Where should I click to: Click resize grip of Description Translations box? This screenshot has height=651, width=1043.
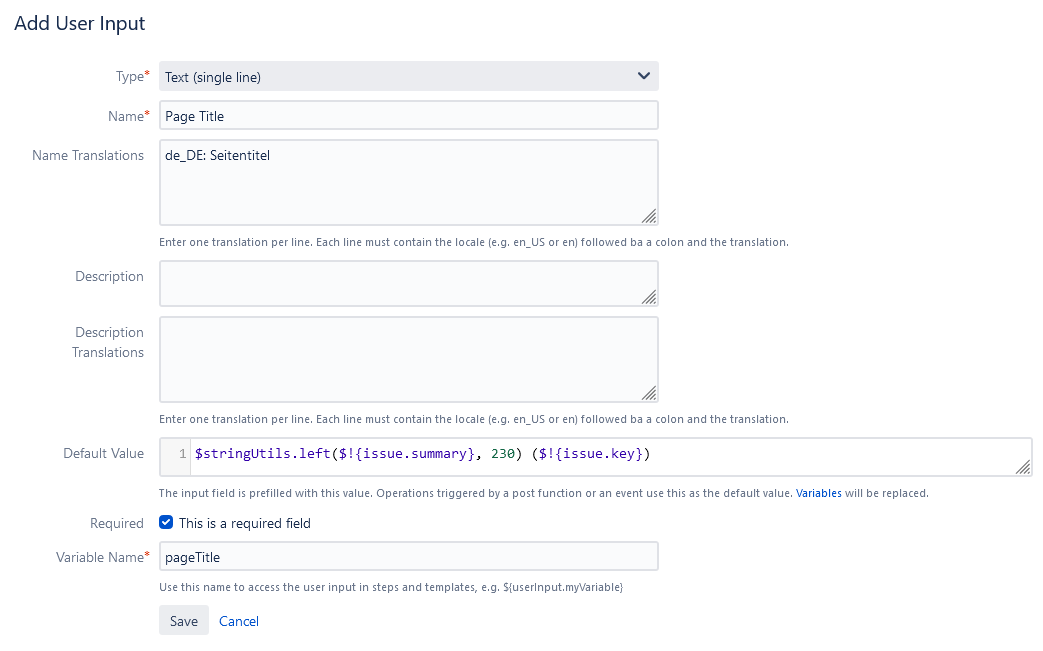(x=649, y=393)
